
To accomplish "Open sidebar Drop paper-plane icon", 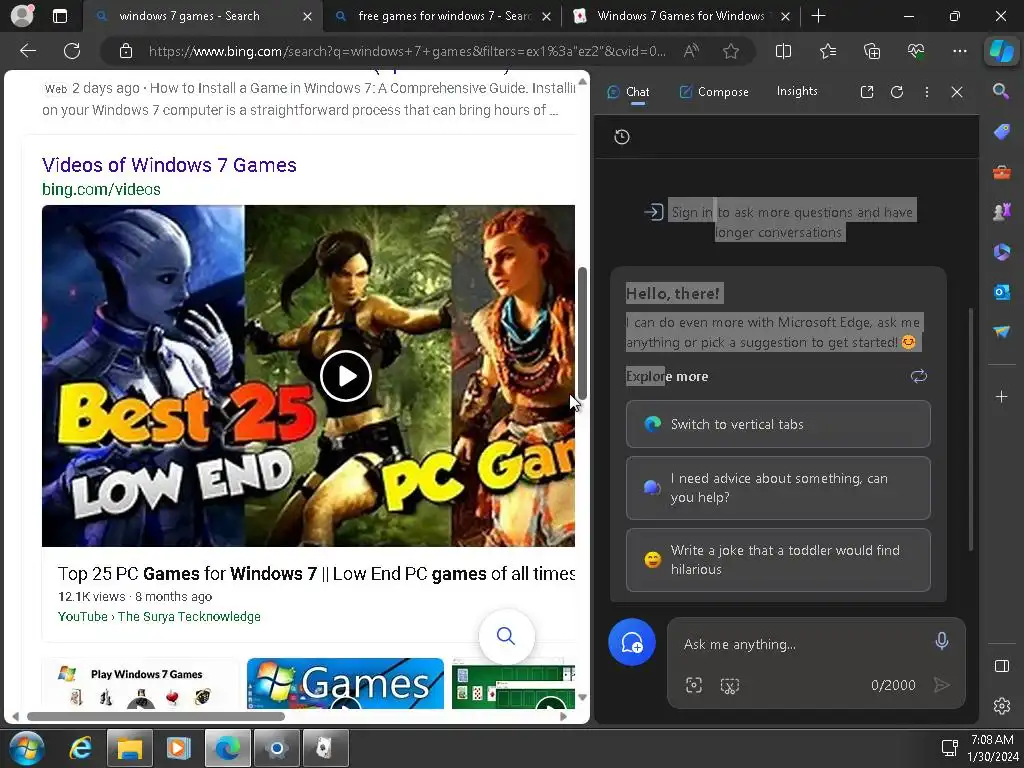I will [1001, 332].
